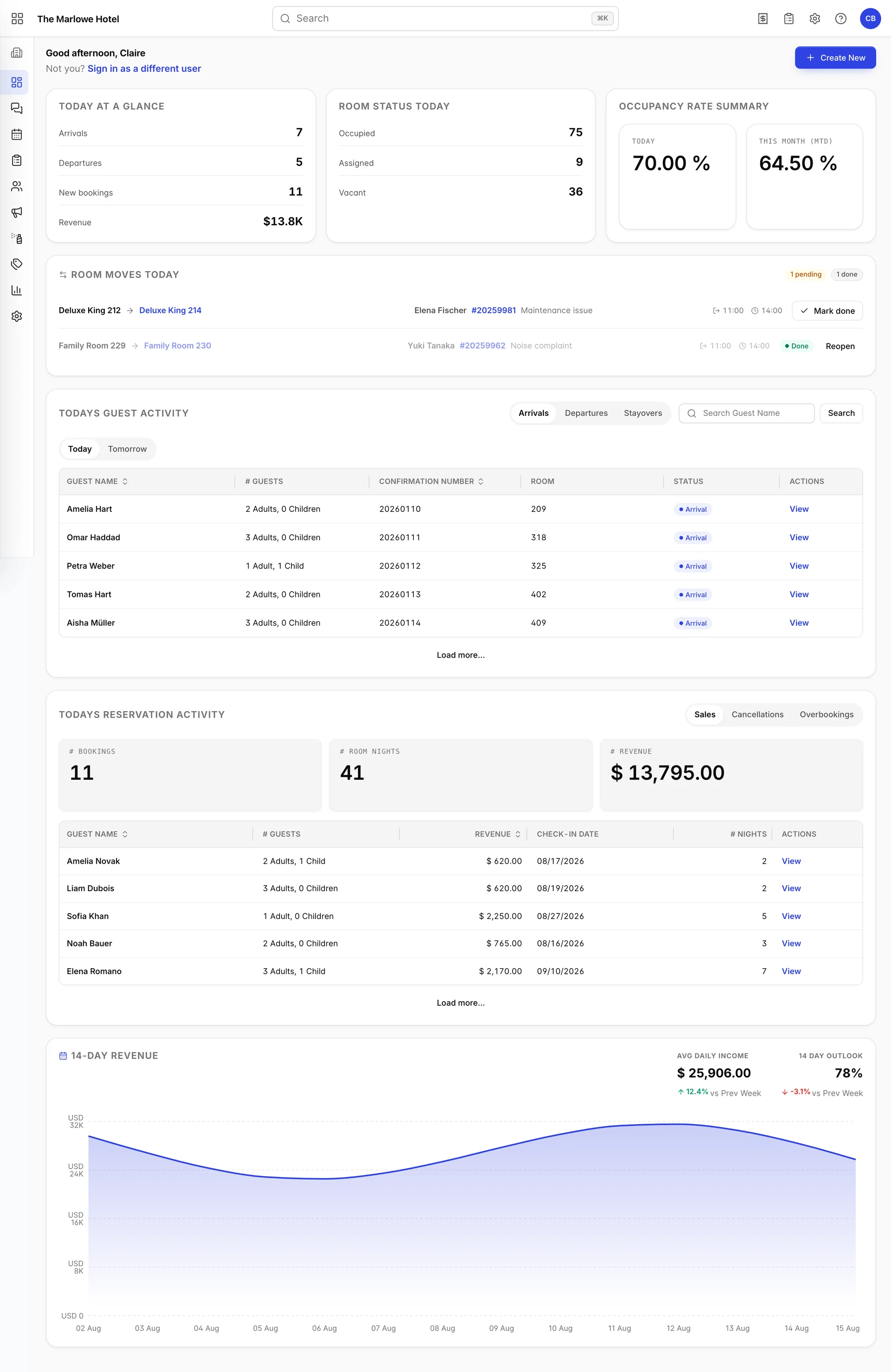Open the CB user avatar

870,19
